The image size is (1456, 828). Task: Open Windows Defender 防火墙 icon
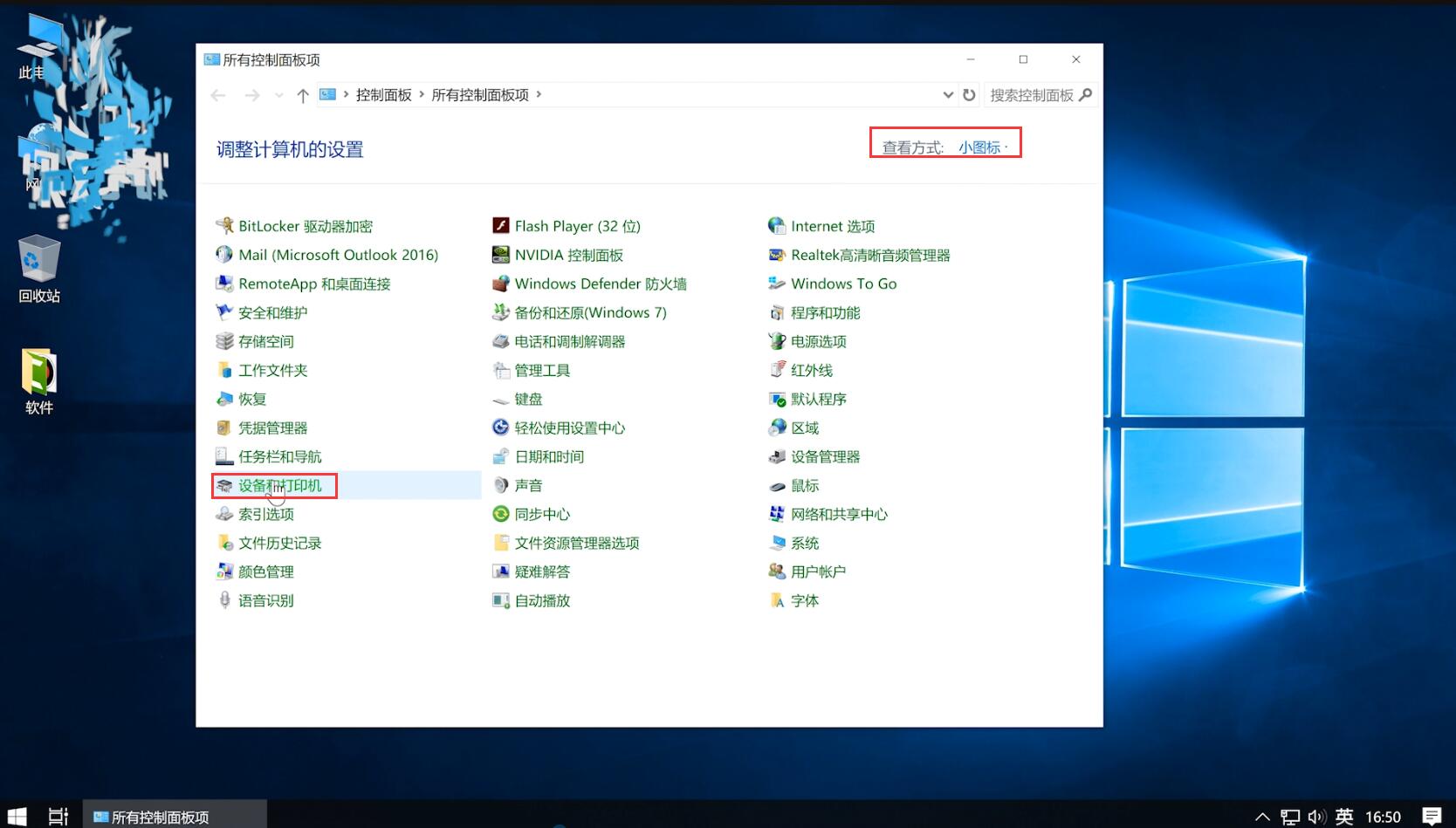[x=501, y=284]
